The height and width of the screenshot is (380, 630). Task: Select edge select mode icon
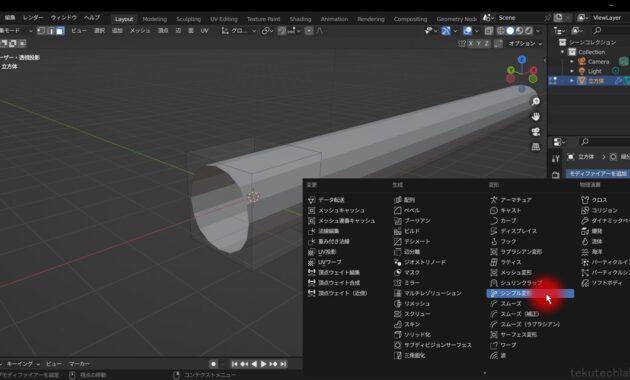(x=51, y=31)
